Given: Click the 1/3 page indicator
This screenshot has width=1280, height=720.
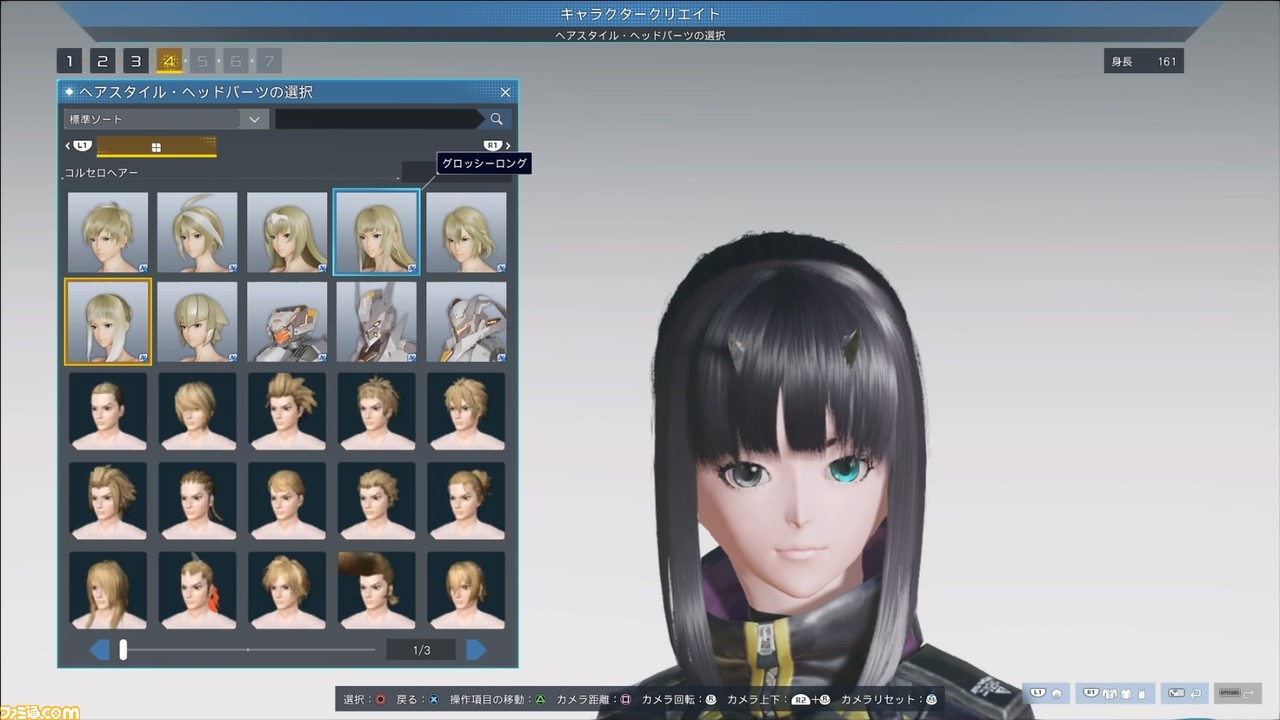Looking at the screenshot, I should [x=421, y=650].
